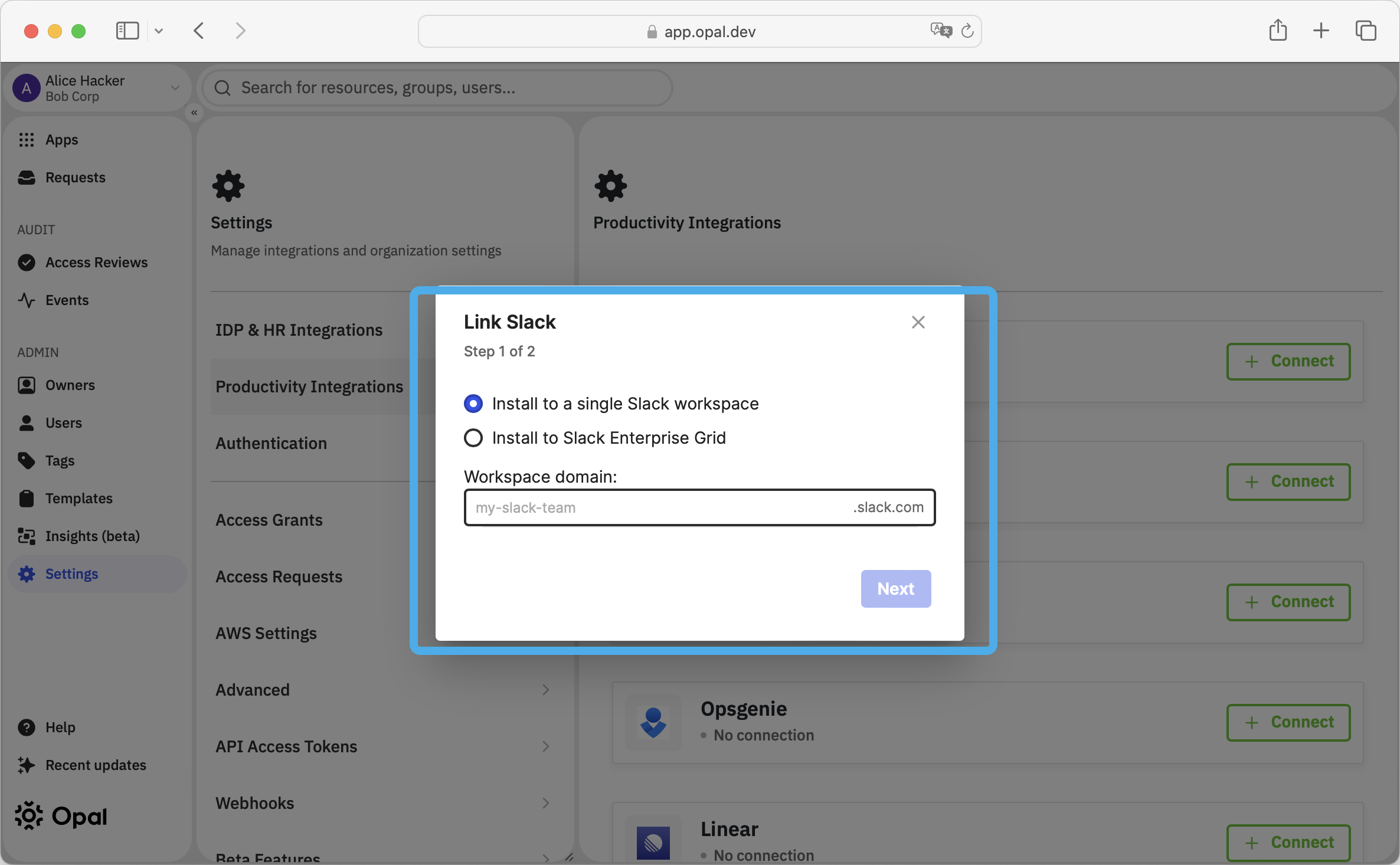Reload the page
Image resolution: width=1400 pixels, height=865 pixels.
pos(967,31)
